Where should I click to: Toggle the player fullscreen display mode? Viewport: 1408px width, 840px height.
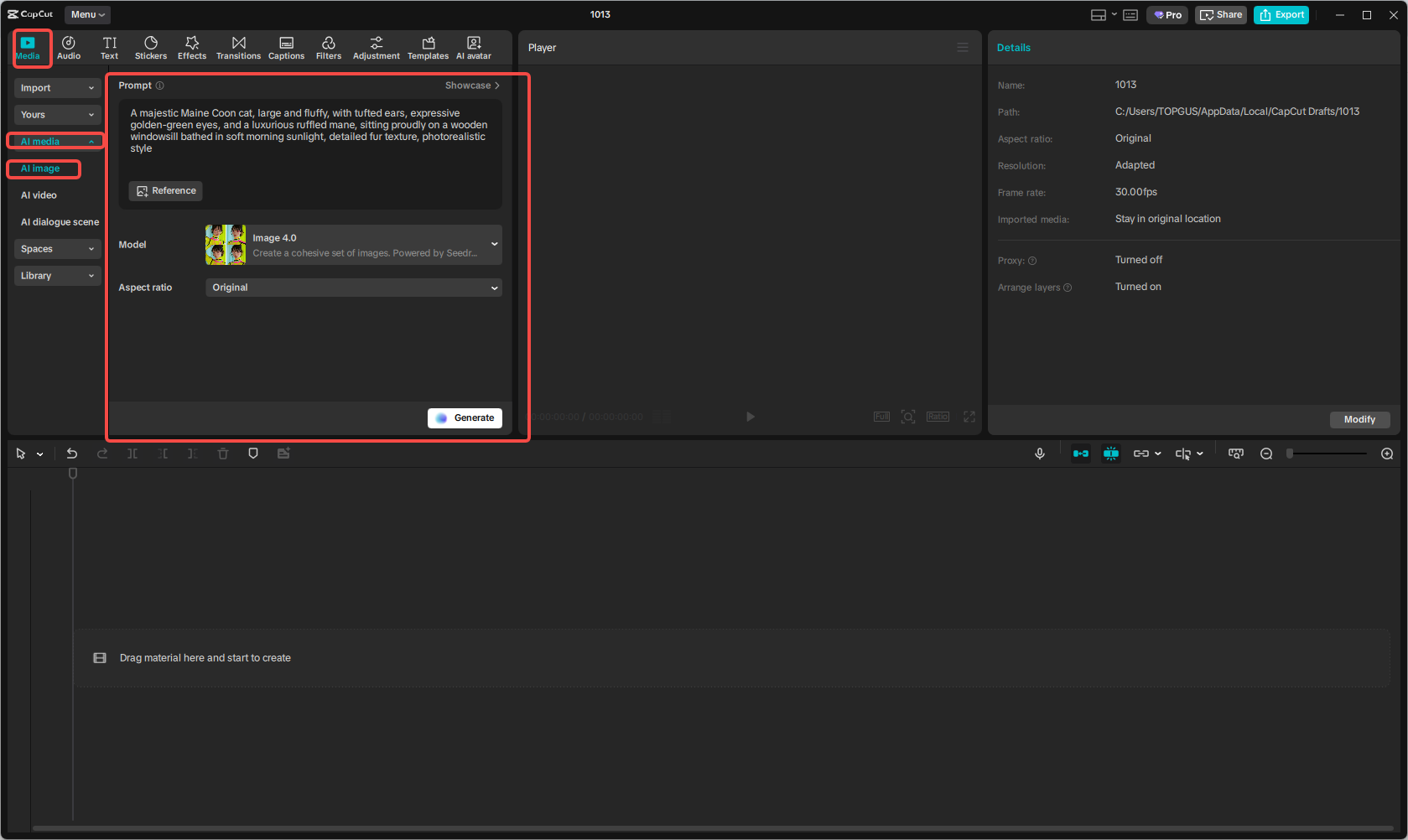click(969, 416)
